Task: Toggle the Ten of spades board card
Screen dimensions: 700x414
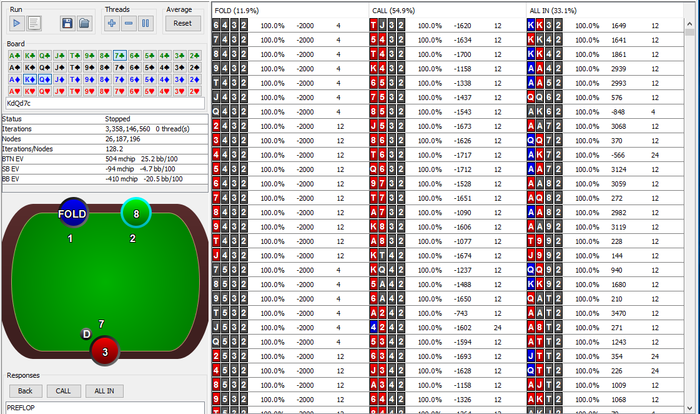Action: 75,67
